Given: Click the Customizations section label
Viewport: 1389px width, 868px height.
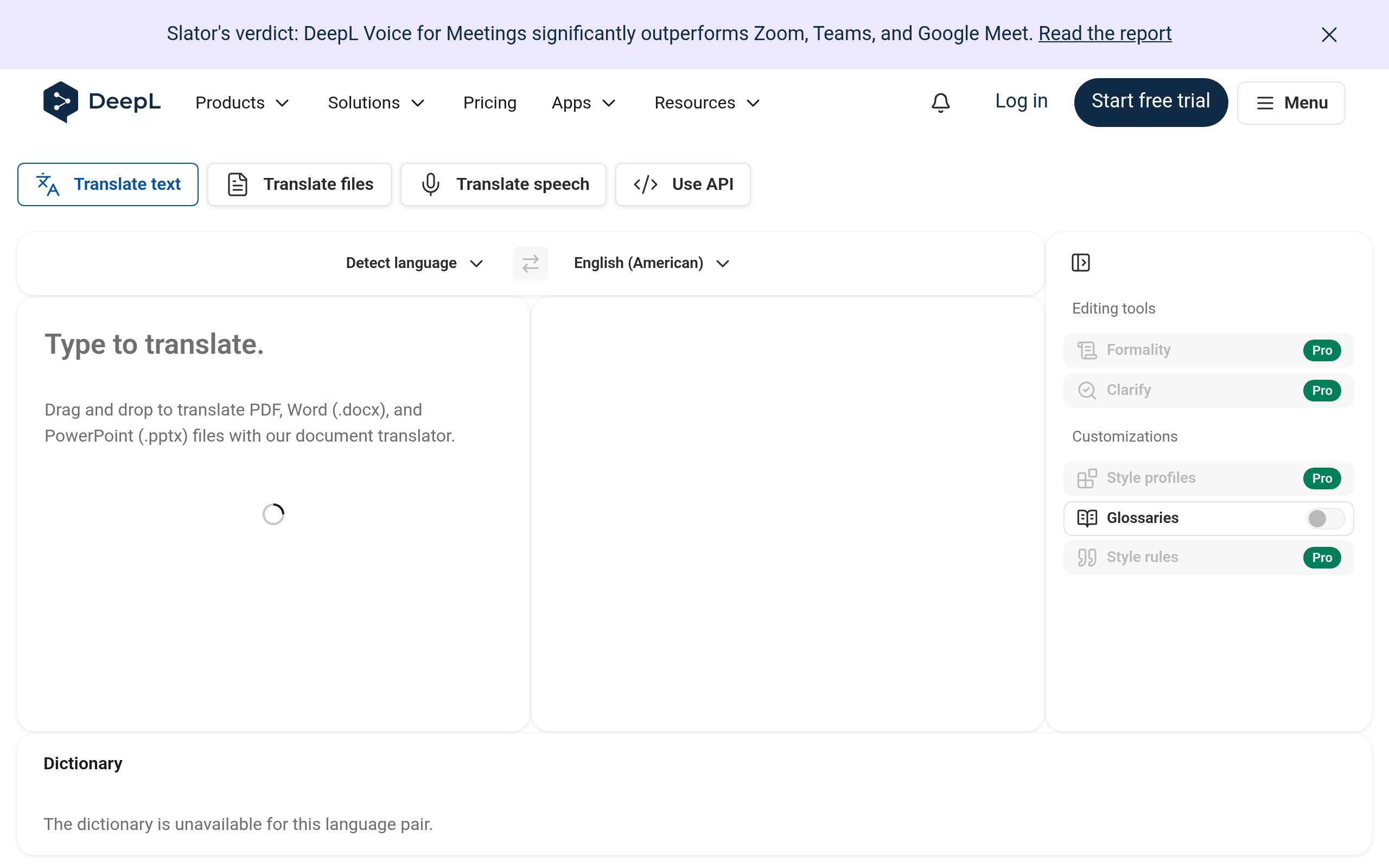Looking at the screenshot, I should click(x=1124, y=436).
